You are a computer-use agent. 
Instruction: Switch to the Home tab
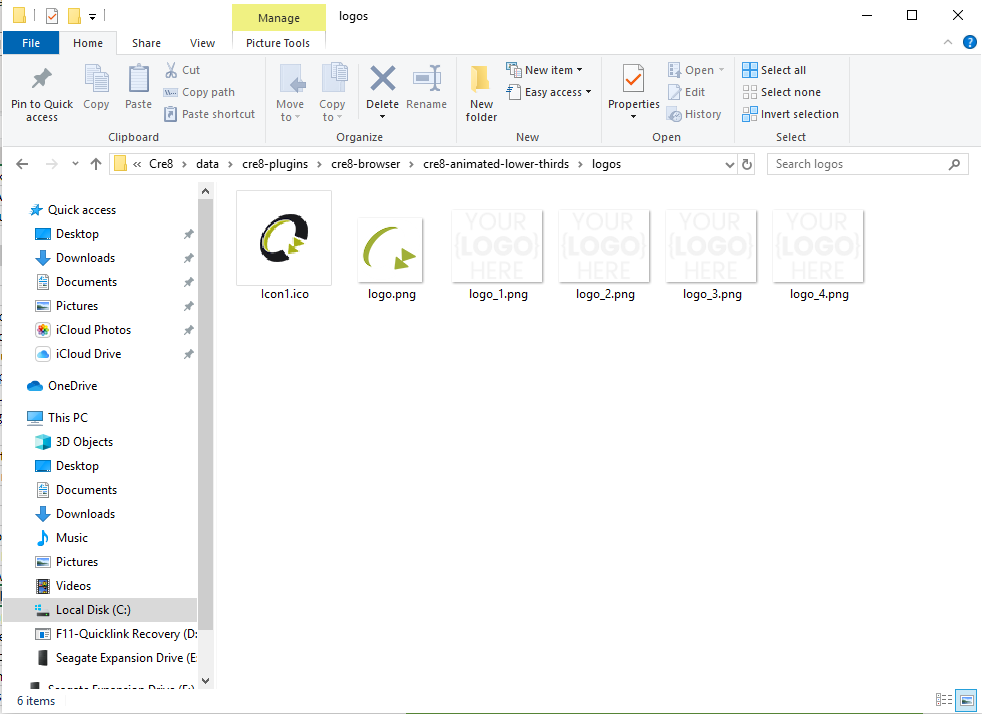[x=88, y=43]
